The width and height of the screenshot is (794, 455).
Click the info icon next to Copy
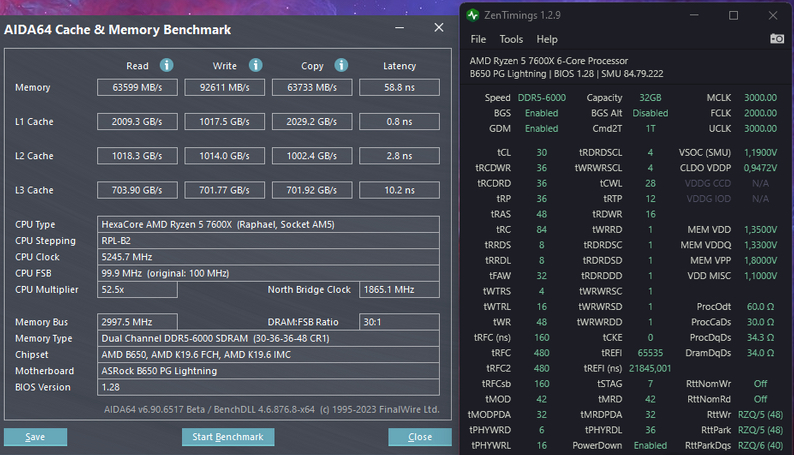point(341,65)
